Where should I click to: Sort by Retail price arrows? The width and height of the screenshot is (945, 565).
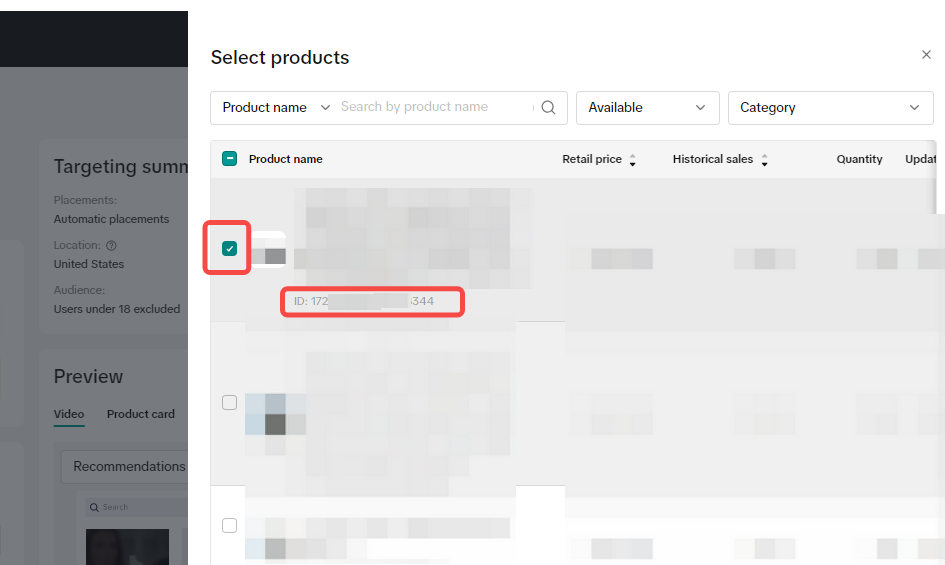pos(632,160)
